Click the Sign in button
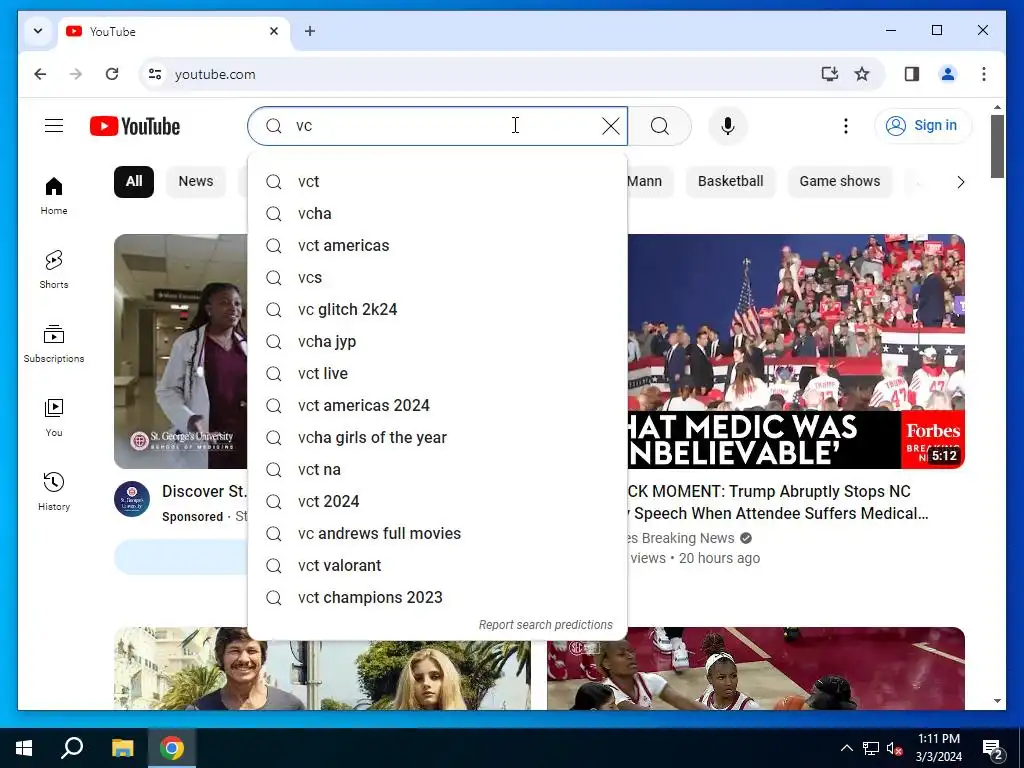The height and width of the screenshot is (768, 1024). click(923, 125)
